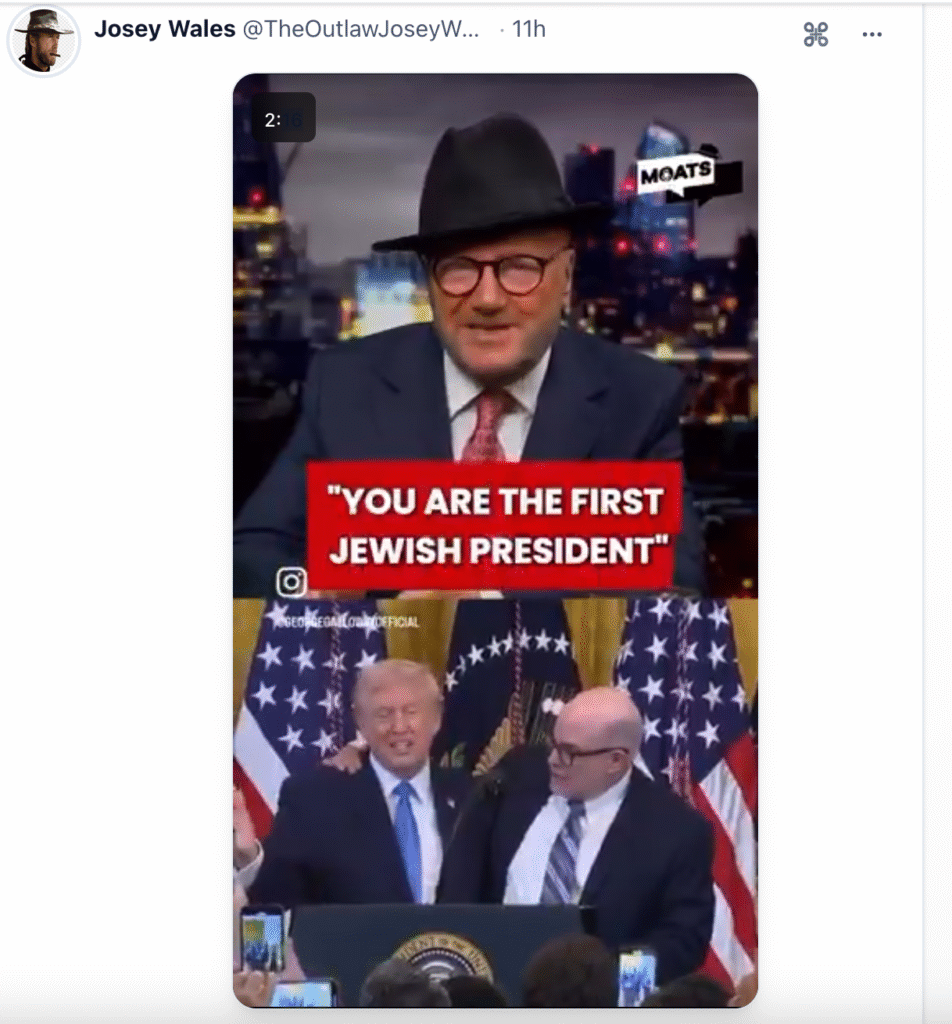This screenshot has height=1024, width=952.
Task: Click the red-framed glasses in the top clip
Action: pos(491,273)
